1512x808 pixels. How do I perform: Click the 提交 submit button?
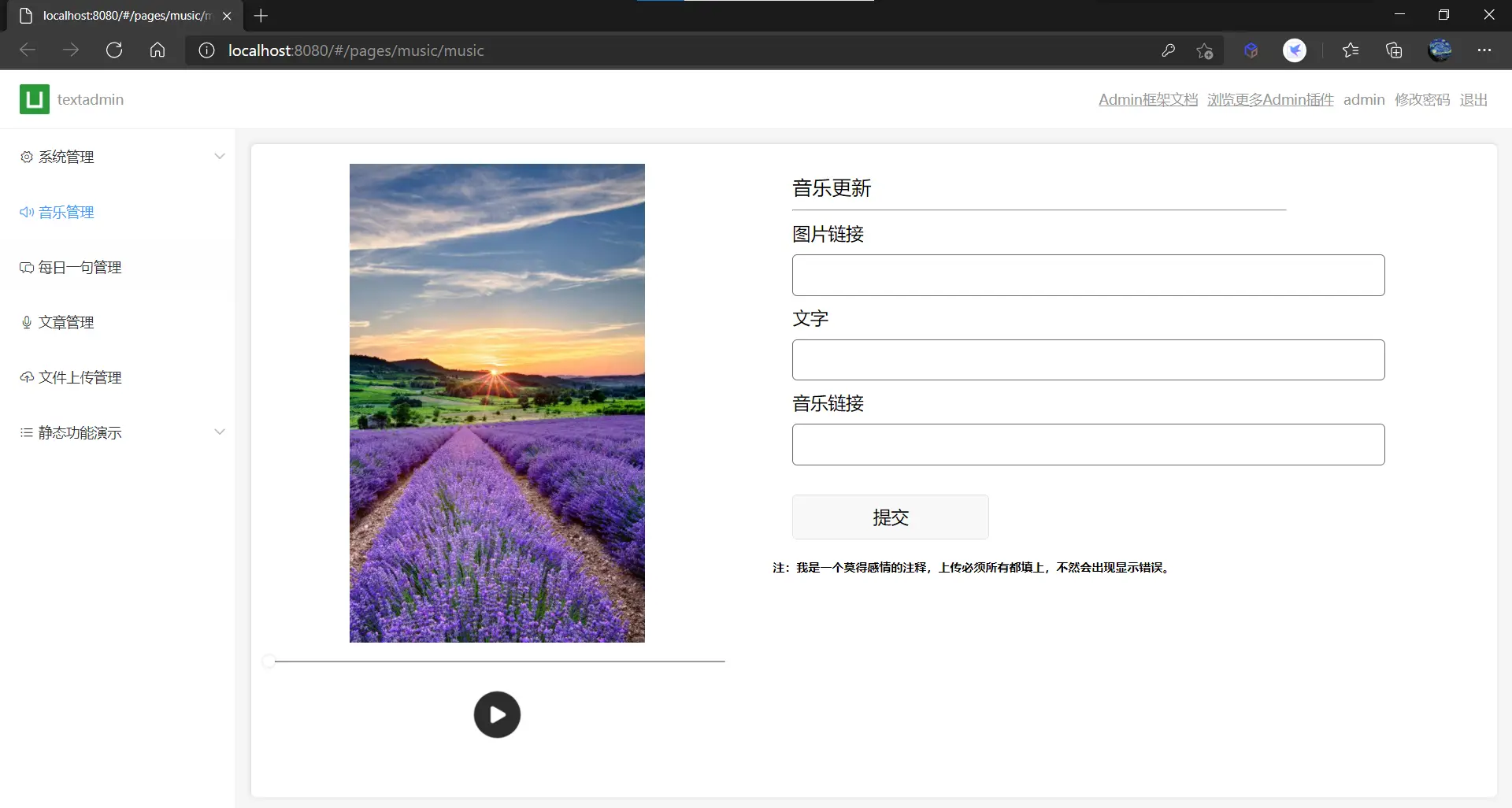[890, 517]
